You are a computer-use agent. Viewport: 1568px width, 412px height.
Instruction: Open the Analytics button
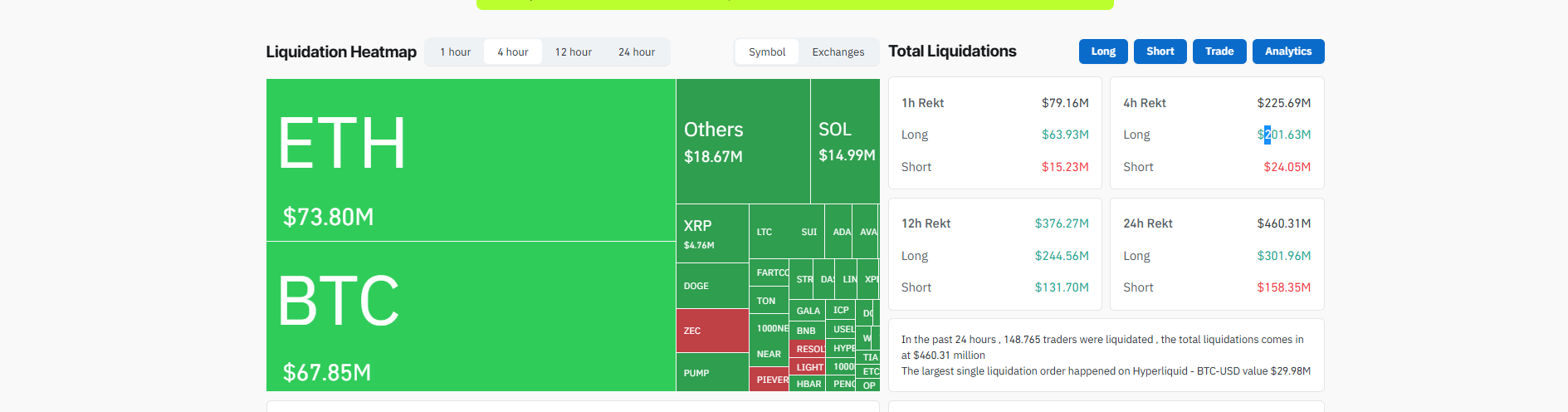(1287, 51)
